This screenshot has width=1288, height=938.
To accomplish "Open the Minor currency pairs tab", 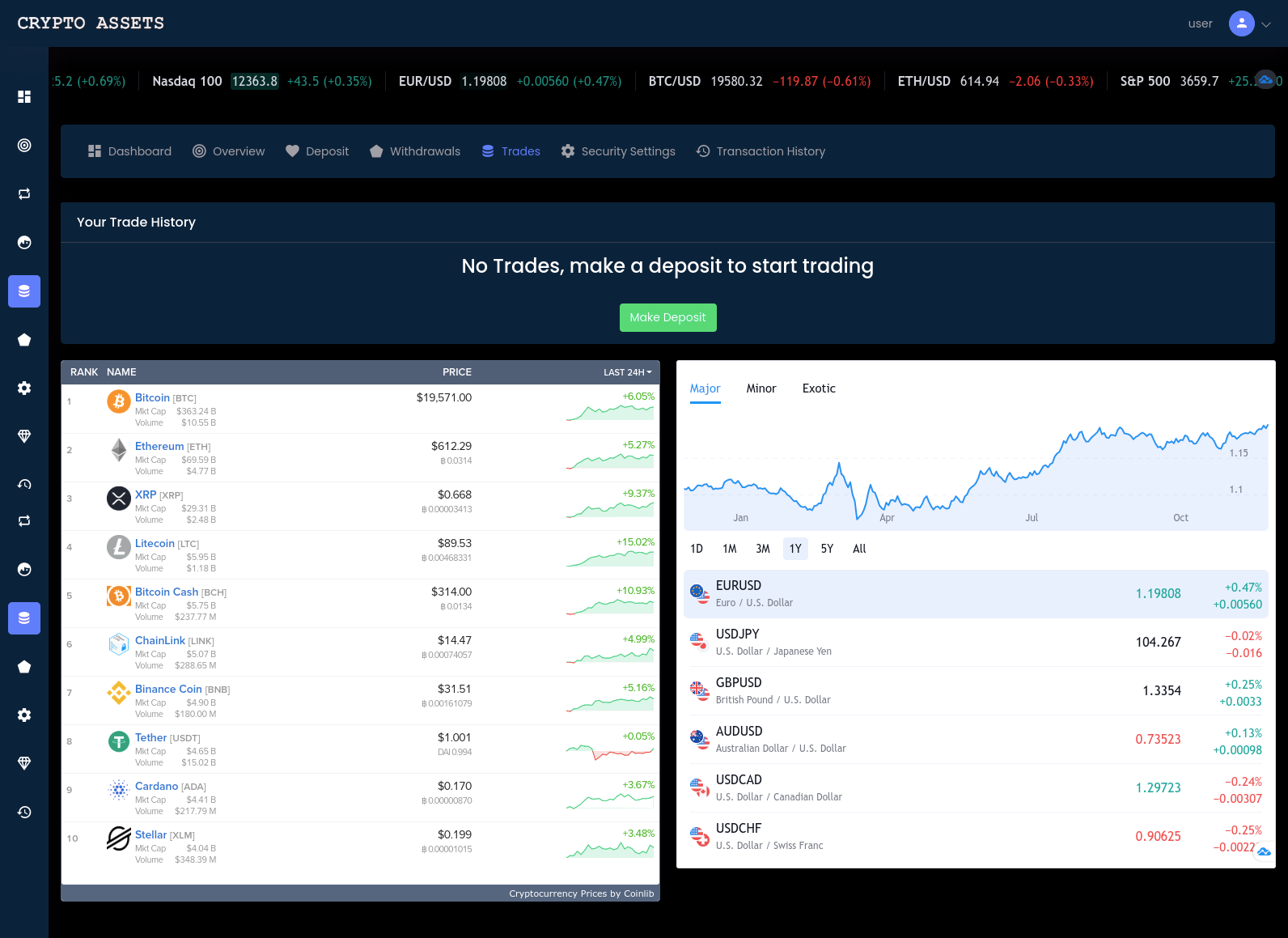I will pos(761,388).
